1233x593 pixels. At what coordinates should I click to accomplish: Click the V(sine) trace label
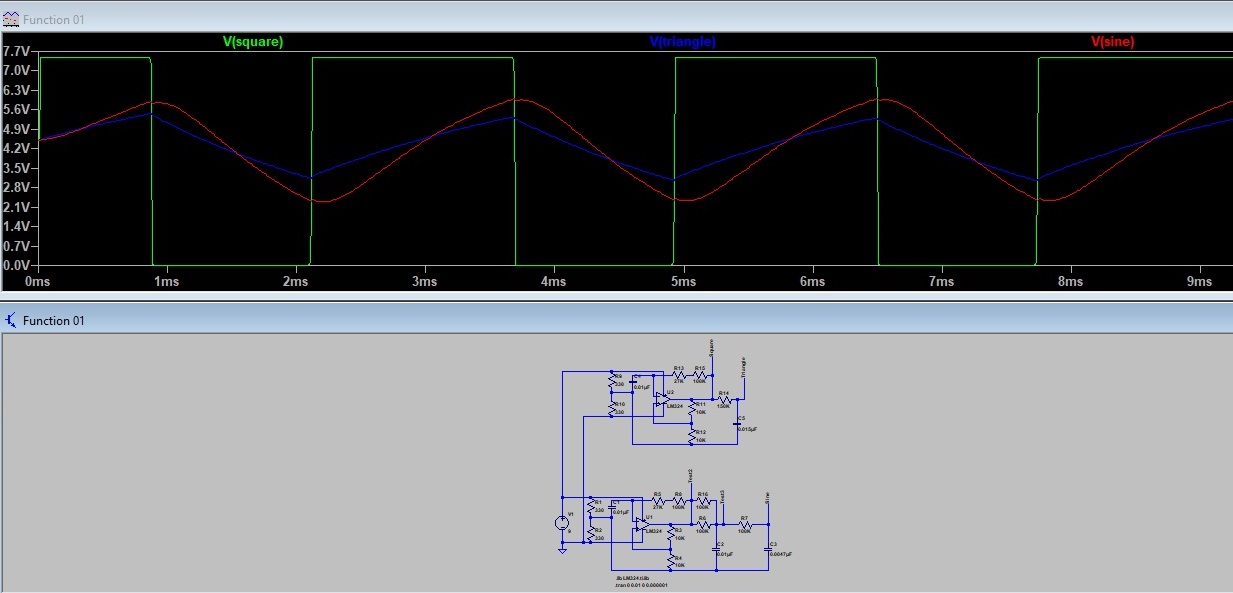(x=1112, y=42)
